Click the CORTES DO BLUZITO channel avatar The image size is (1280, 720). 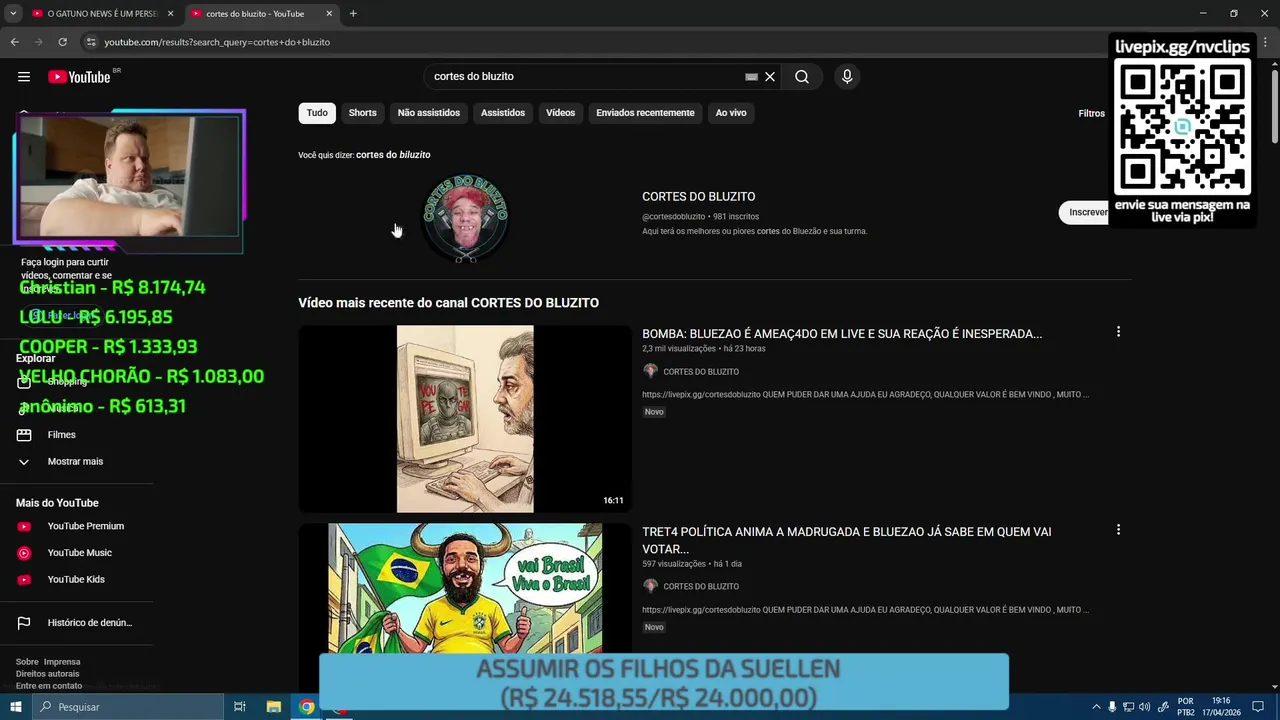pos(465,217)
